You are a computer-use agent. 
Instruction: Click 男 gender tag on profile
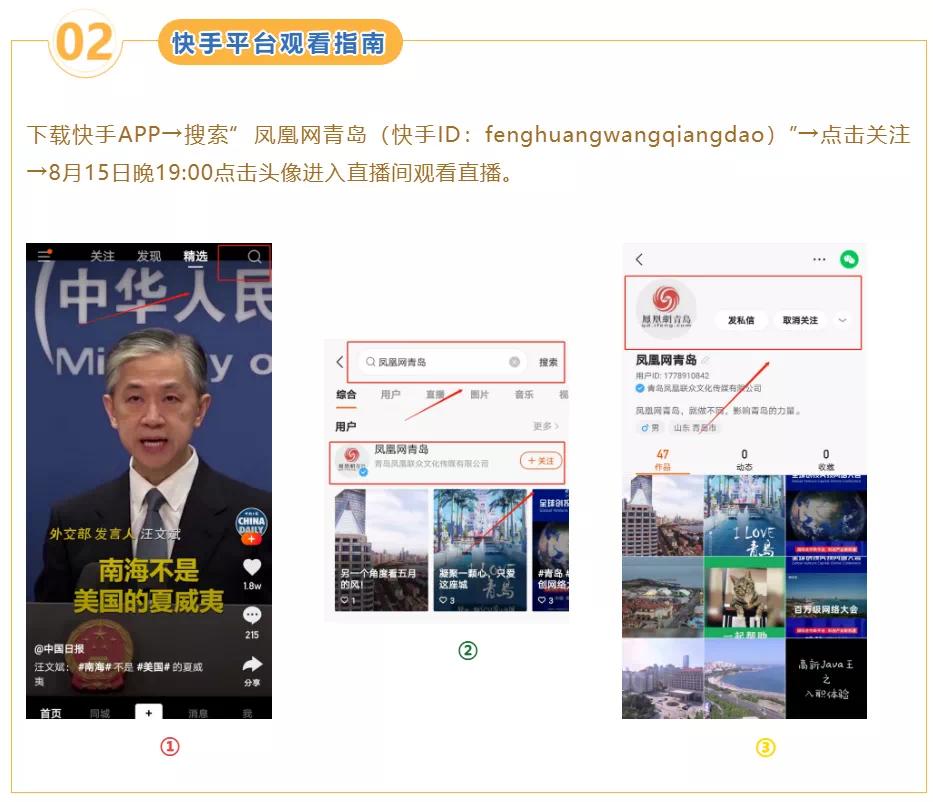pos(650,427)
